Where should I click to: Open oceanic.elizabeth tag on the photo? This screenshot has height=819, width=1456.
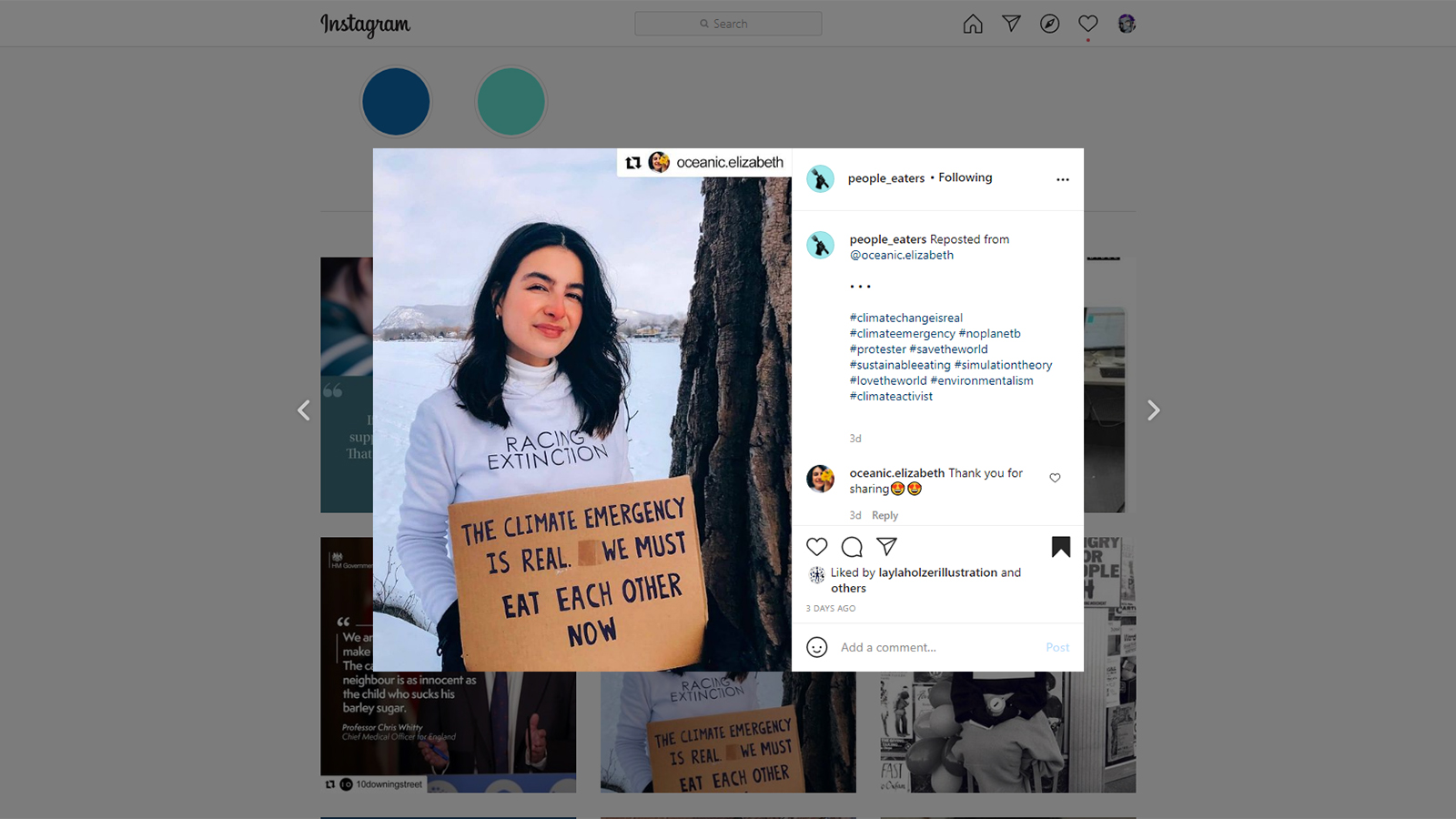729,162
